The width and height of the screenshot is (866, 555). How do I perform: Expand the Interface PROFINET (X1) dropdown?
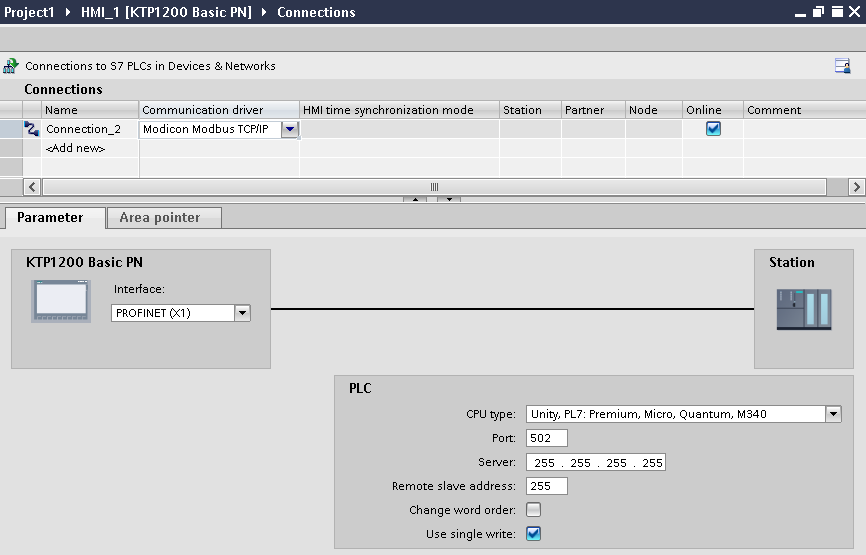[241, 313]
